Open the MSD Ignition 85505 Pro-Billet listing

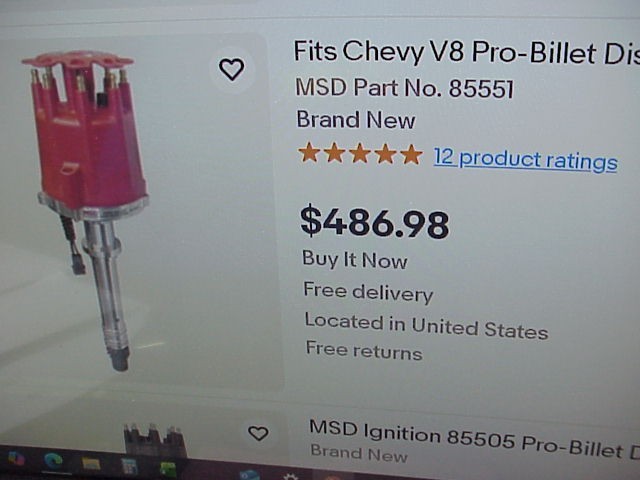tap(474, 438)
